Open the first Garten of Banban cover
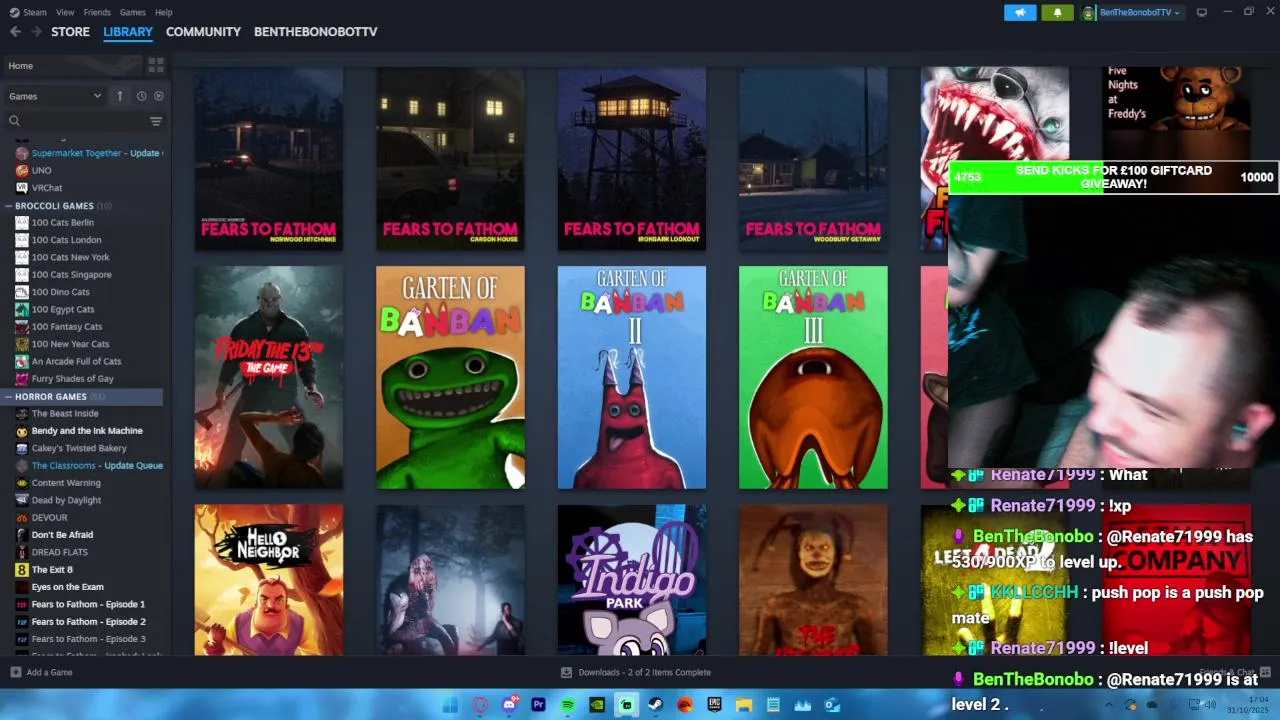Screen dimensions: 1280x720 [450, 377]
